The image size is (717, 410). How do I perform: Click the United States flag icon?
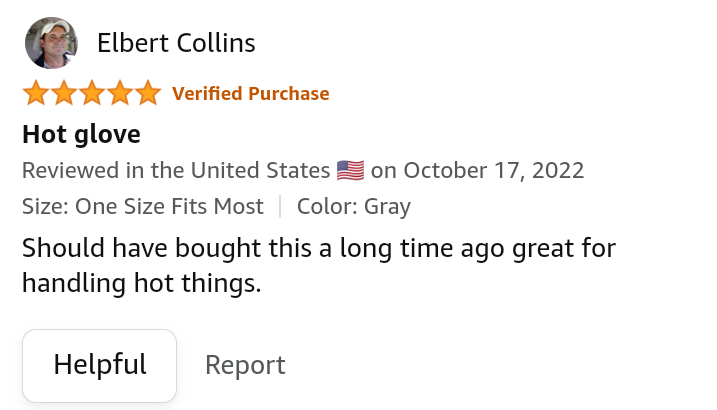pos(350,170)
